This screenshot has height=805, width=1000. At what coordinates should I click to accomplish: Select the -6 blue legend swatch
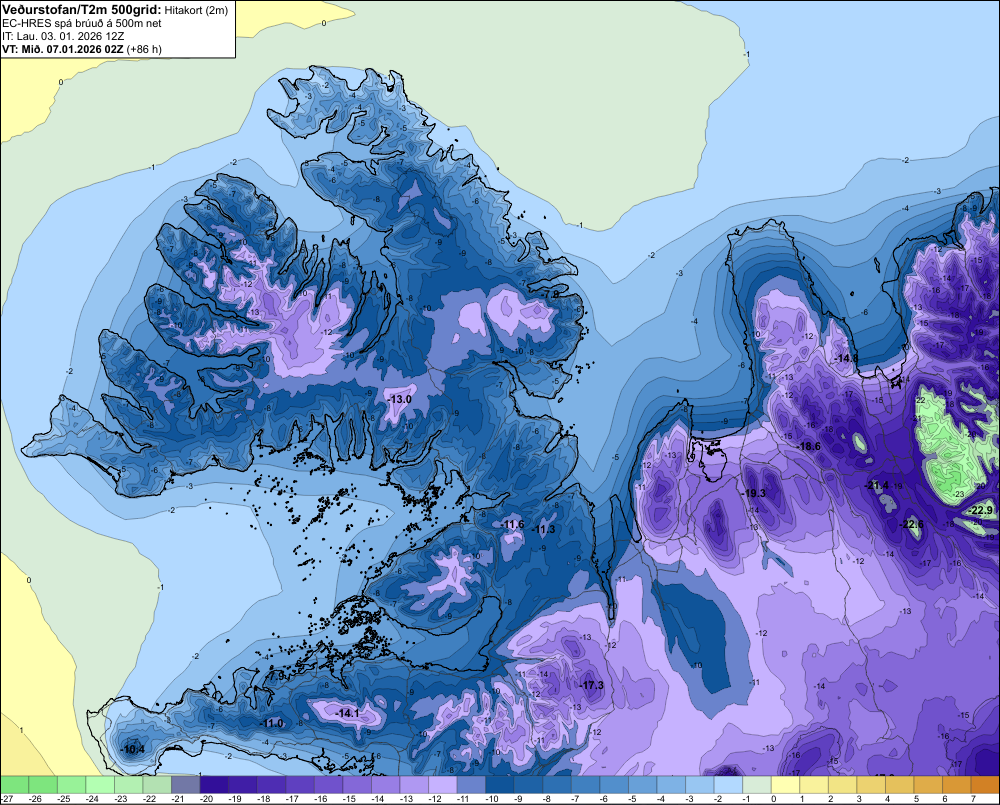614,785
